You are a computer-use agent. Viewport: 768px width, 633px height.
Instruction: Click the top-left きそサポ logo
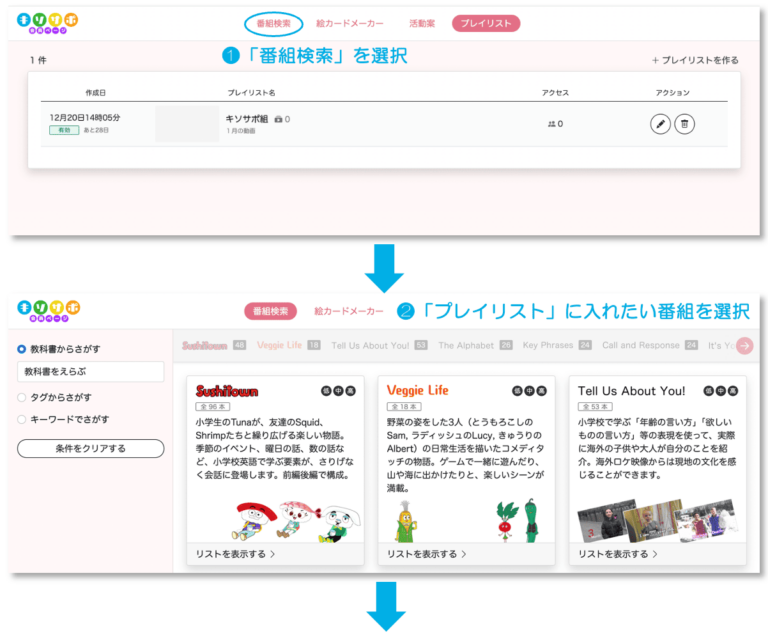coord(48,22)
